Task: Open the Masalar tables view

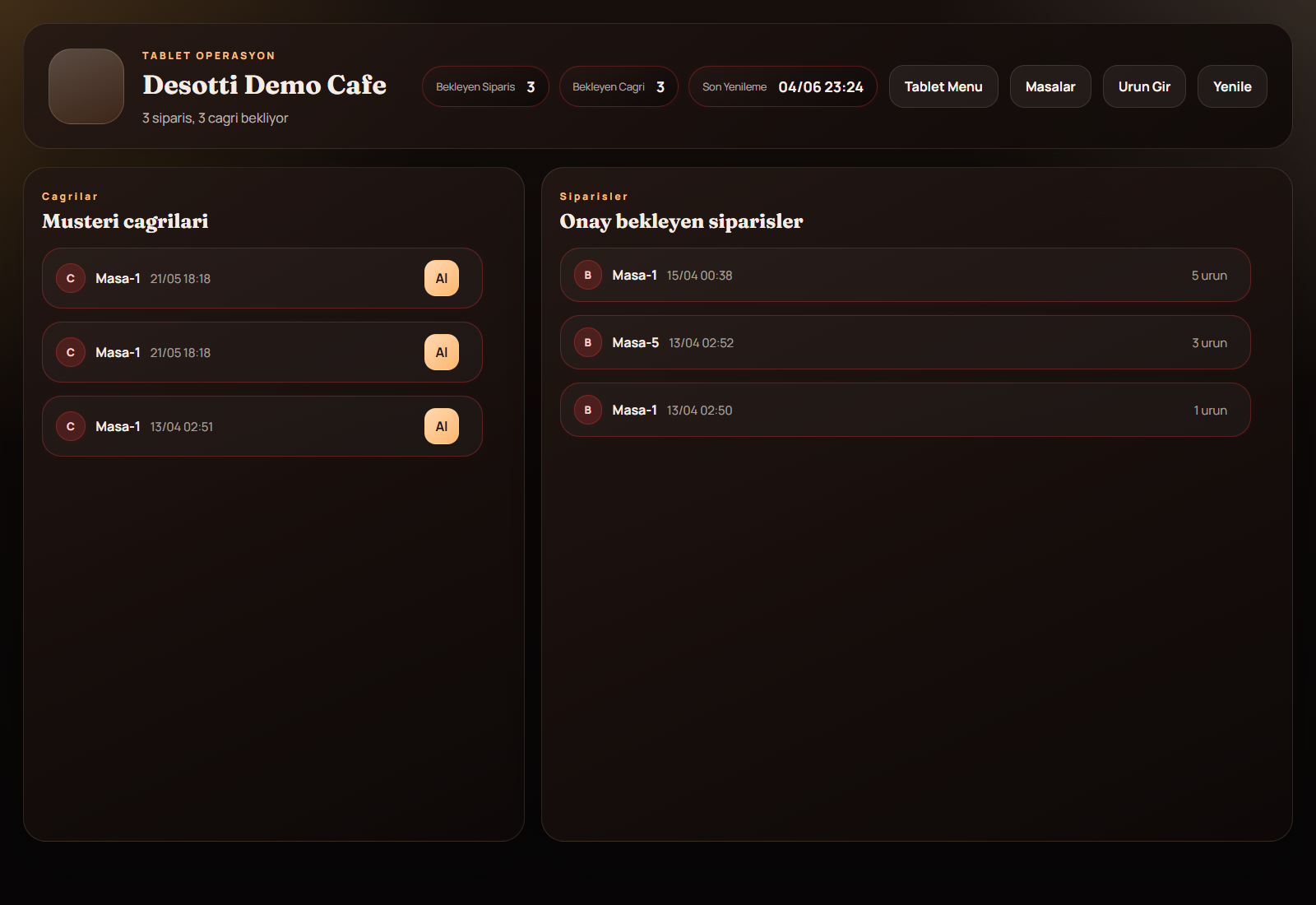Action: [1050, 86]
